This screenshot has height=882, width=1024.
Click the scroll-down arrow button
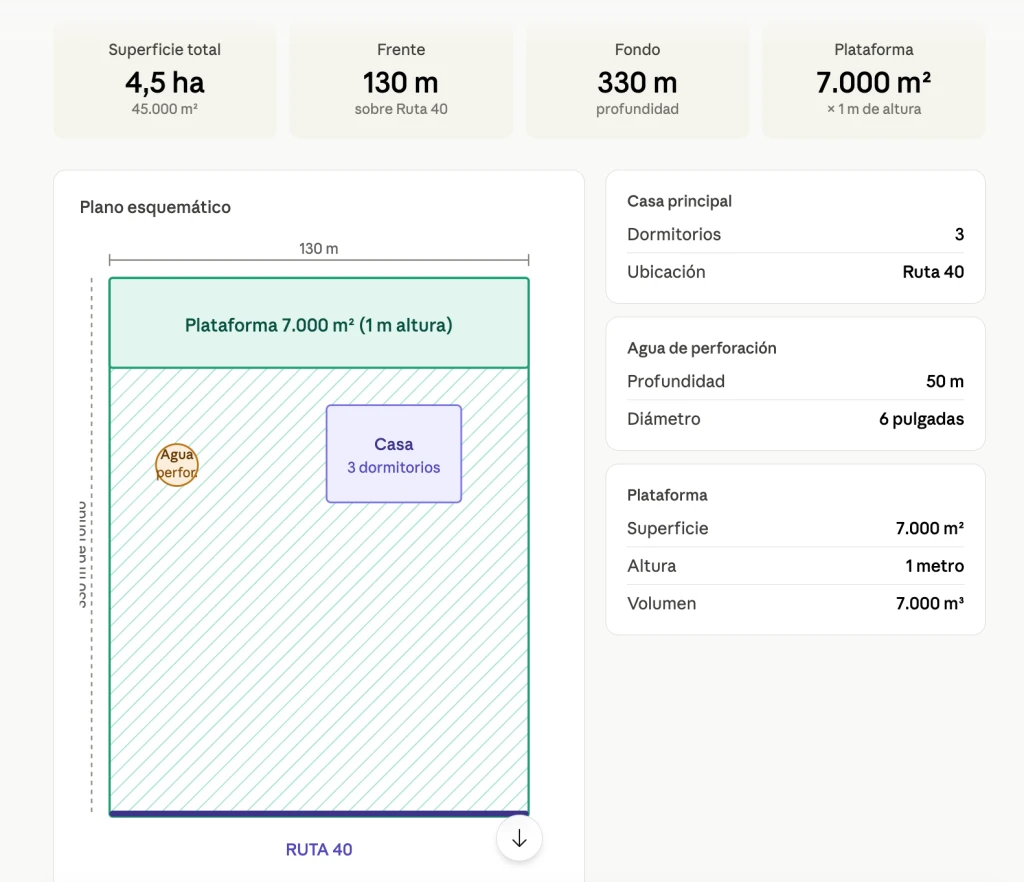pyautogui.click(x=519, y=839)
